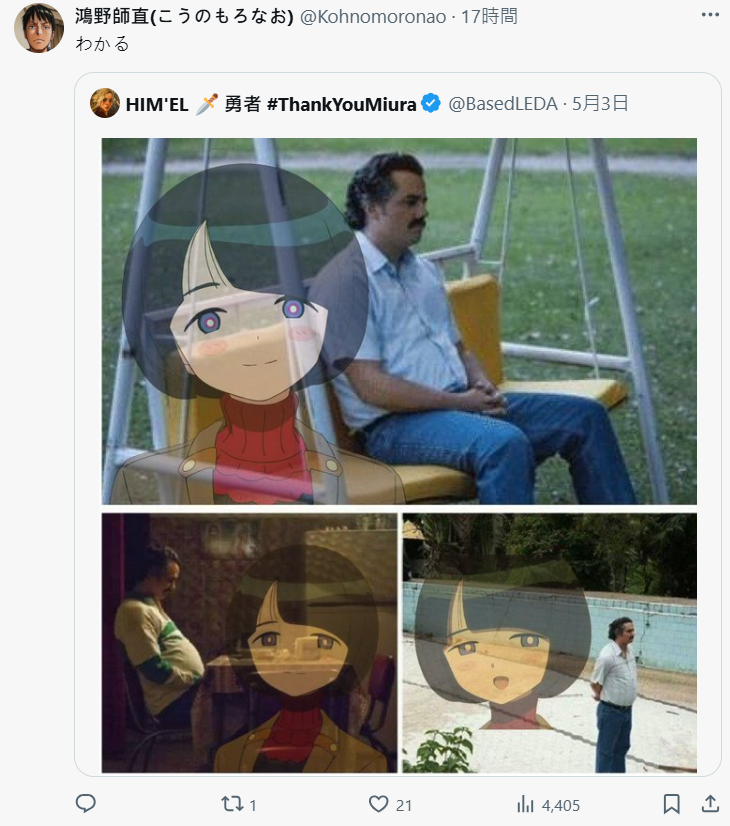
Task: Click the 4,405 view count
Action: 560,804
